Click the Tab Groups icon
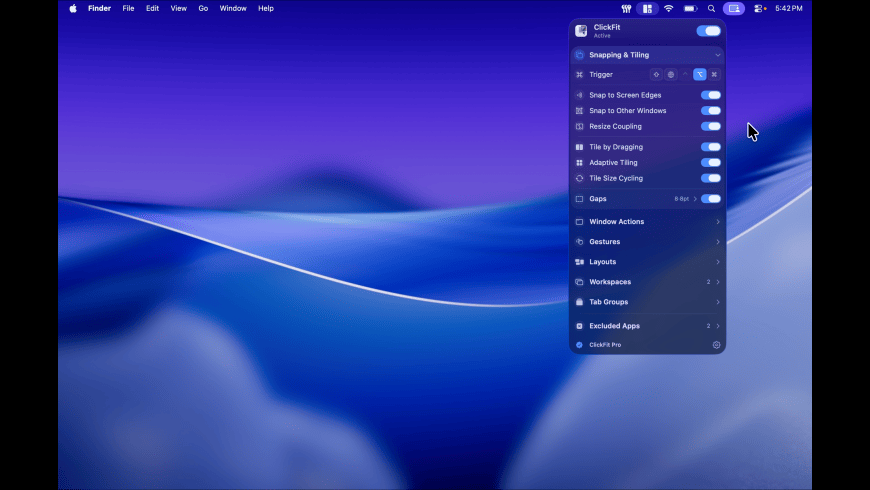 tap(579, 301)
